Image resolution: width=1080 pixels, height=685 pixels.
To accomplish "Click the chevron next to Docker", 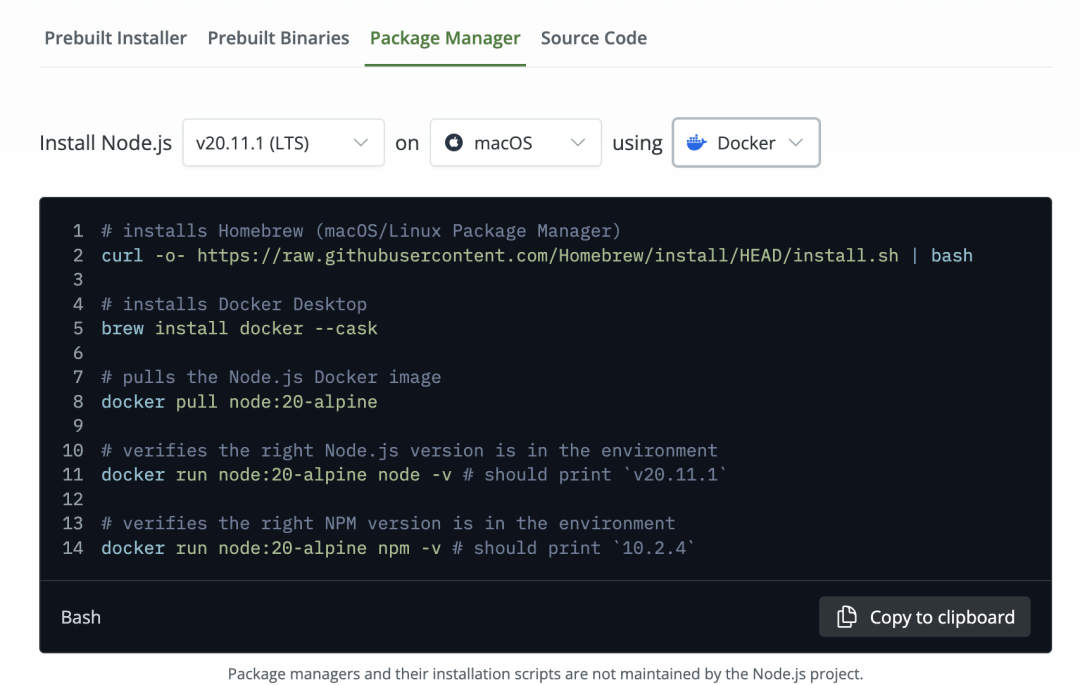I will point(796,143).
